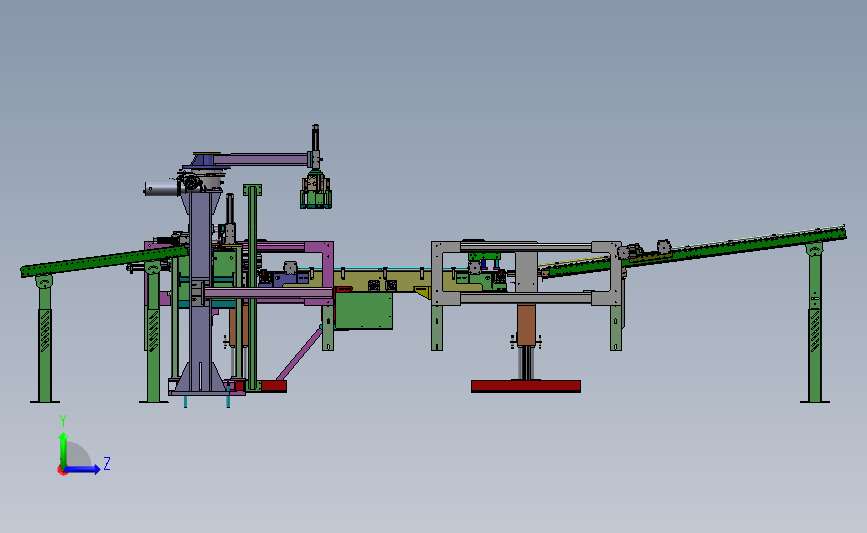Viewport: 867px width, 533px height.
Task: Select the brown lift cylinder under the gantry
Action: click(x=526, y=325)
